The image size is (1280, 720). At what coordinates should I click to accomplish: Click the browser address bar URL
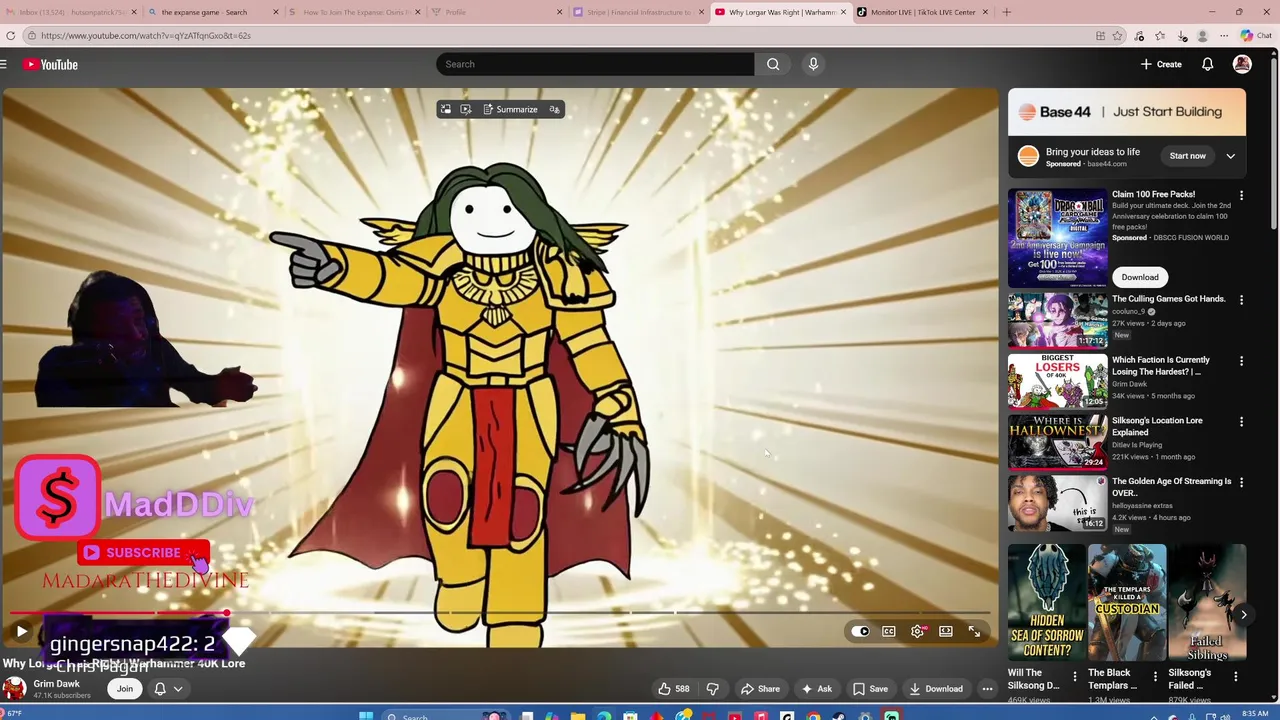pyautogui.click(x=146, y=35)
